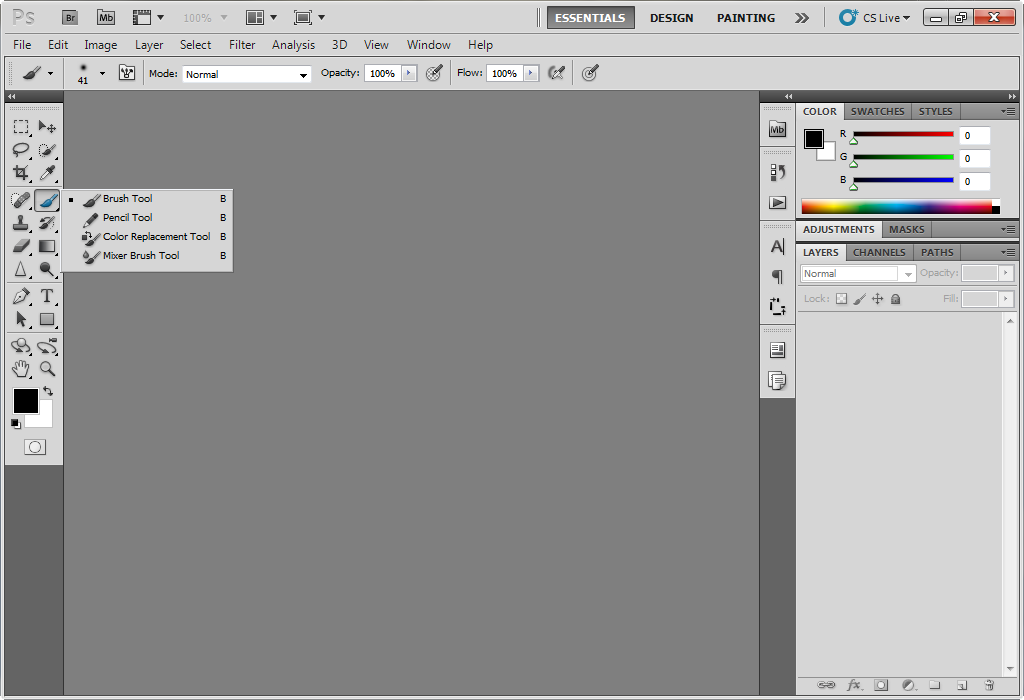Open the Filter menu
Image resolution: width=1024 pixels, height=700 pixels.
click(x=242, y=45)
